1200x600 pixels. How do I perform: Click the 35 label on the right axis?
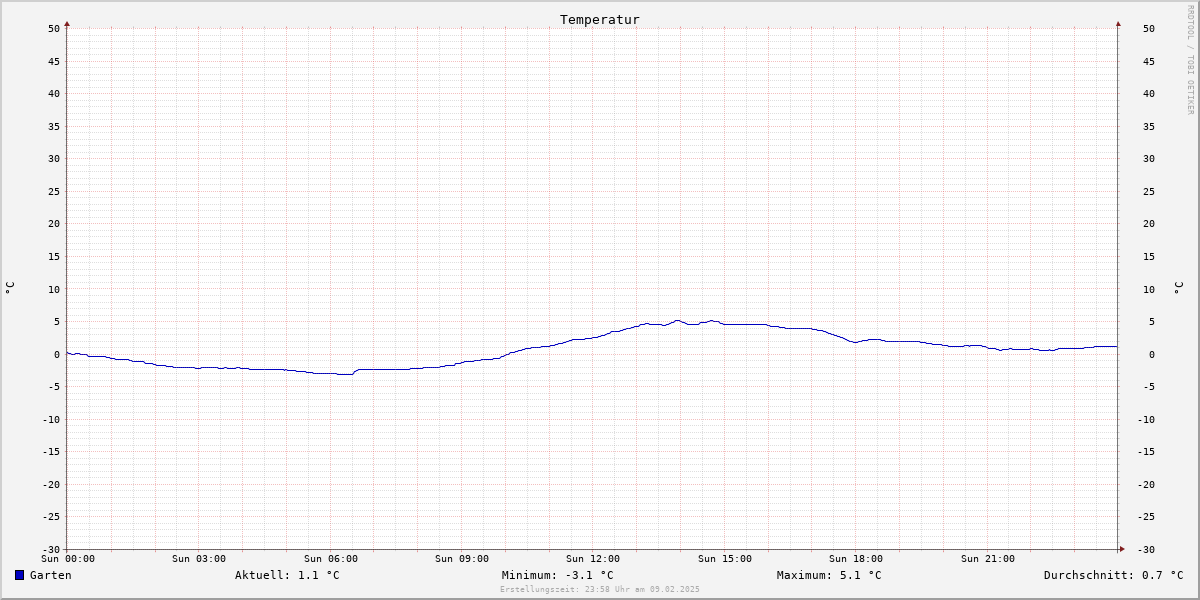[1147, 126]
